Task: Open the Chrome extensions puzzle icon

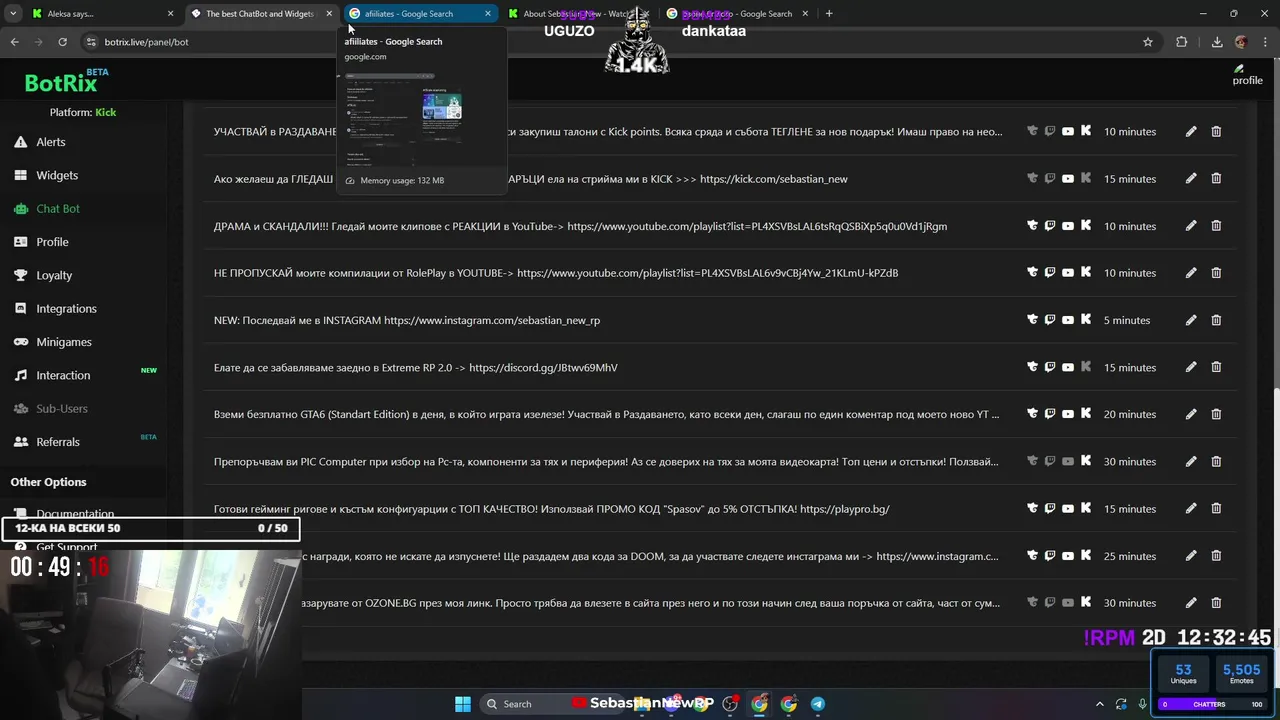Action: point(1182,42)
